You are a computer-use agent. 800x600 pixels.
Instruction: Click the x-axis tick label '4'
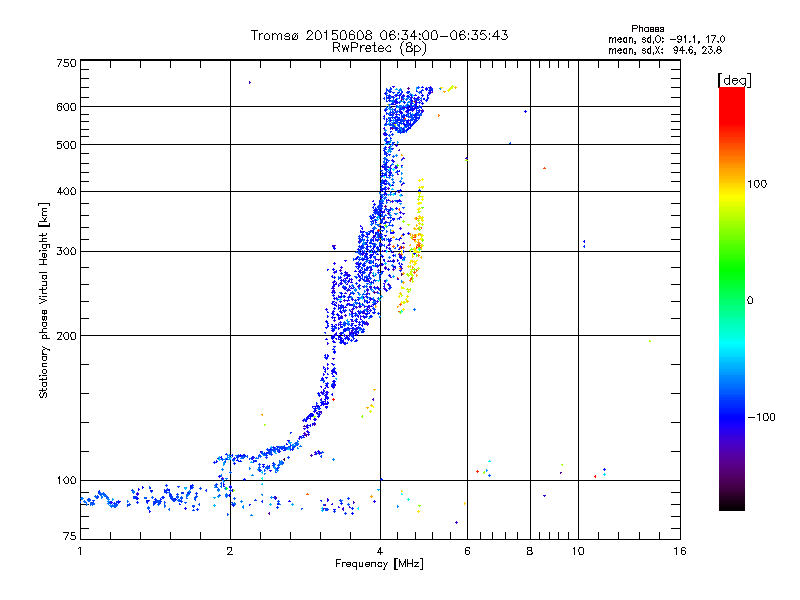380,551
